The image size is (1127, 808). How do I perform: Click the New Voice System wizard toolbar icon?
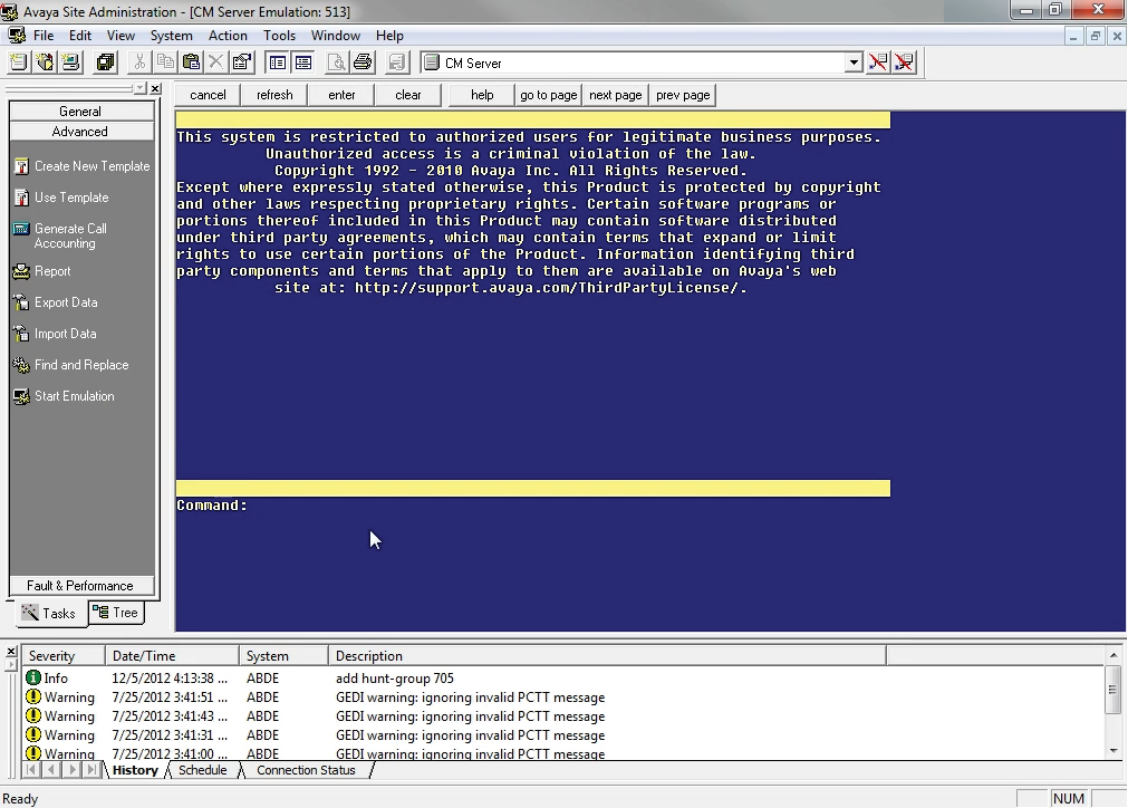tap(45, 63)
